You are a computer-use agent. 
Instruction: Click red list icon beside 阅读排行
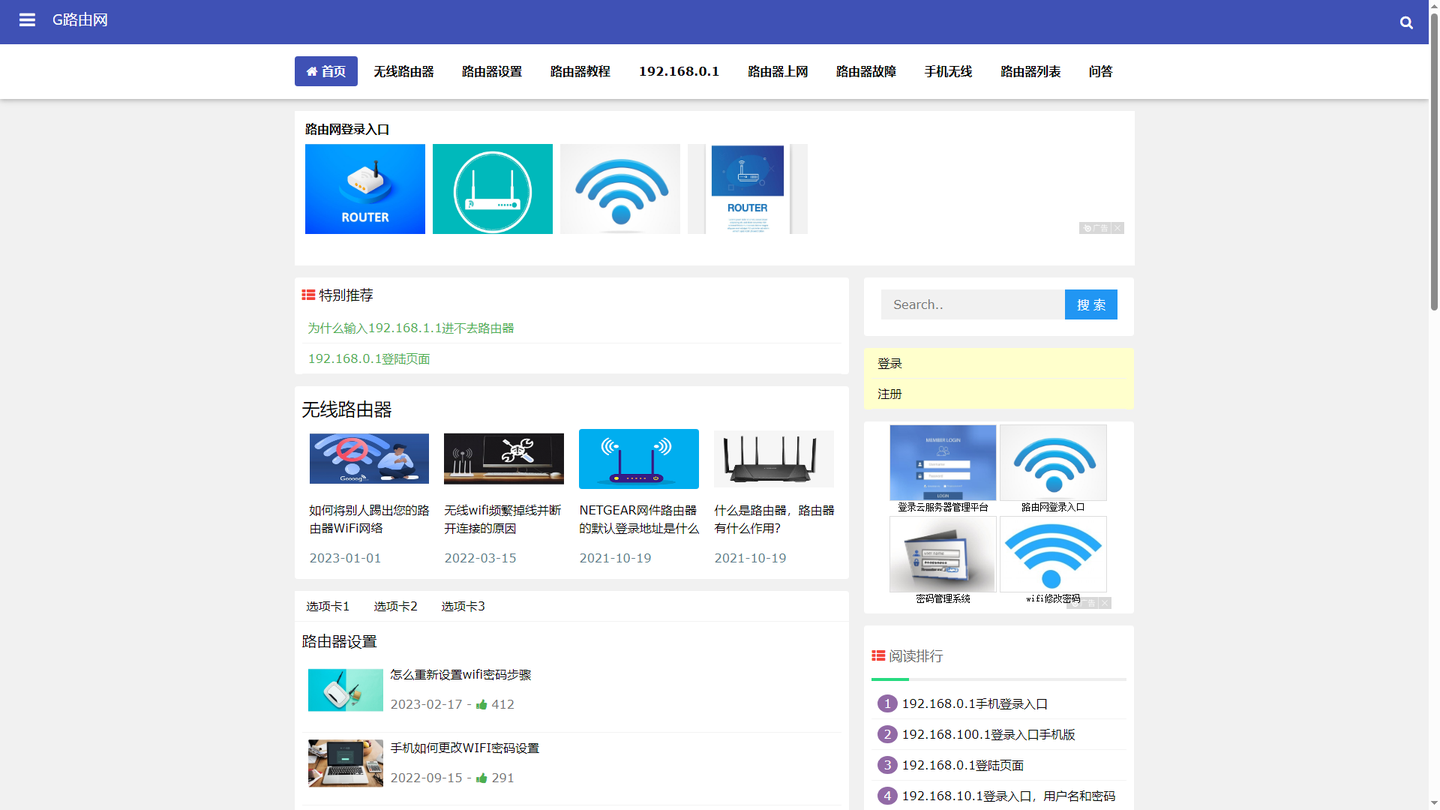click(x=878, y=656)
